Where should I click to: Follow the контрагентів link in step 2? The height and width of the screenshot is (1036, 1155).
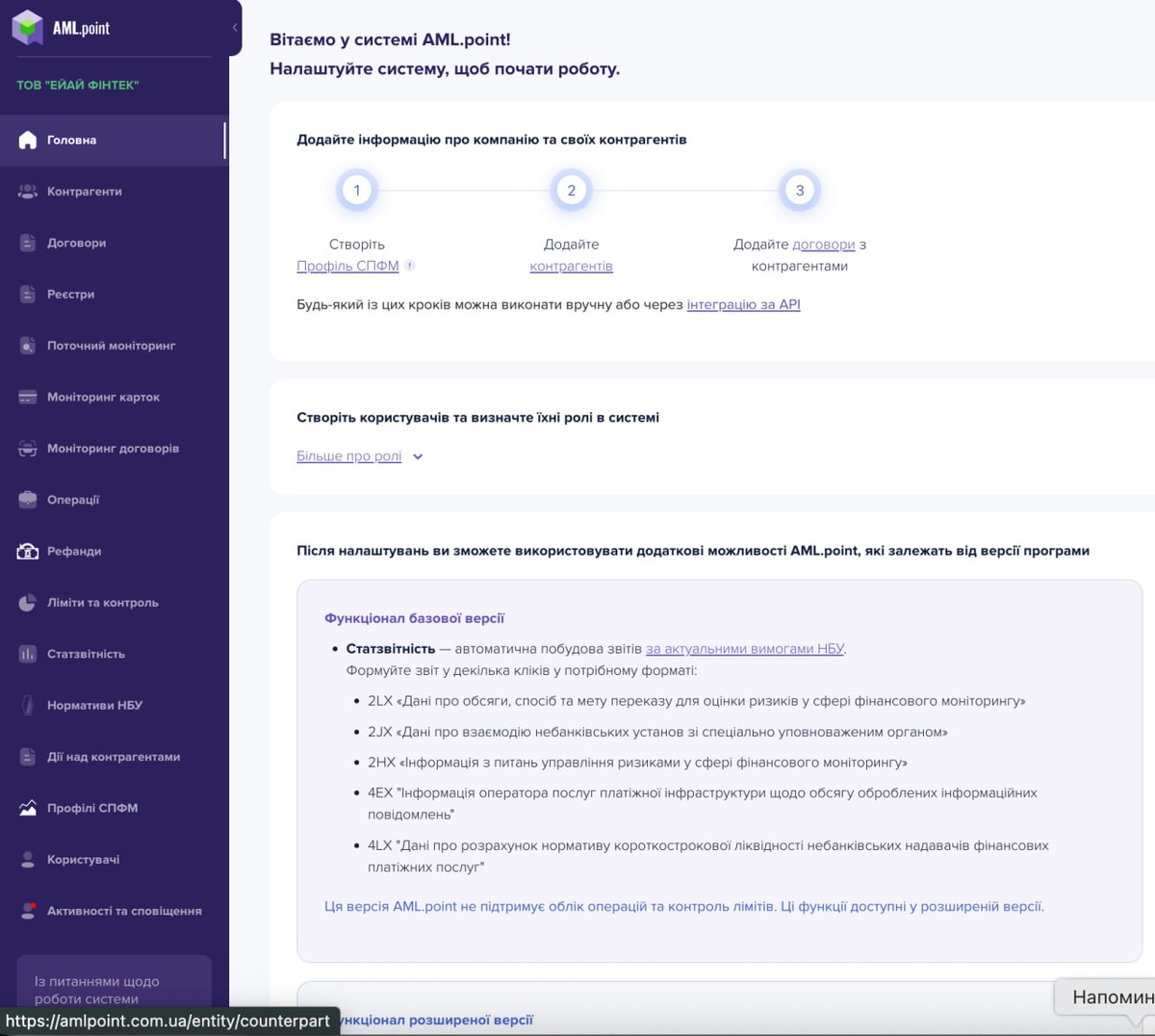(x=571, y=266)
